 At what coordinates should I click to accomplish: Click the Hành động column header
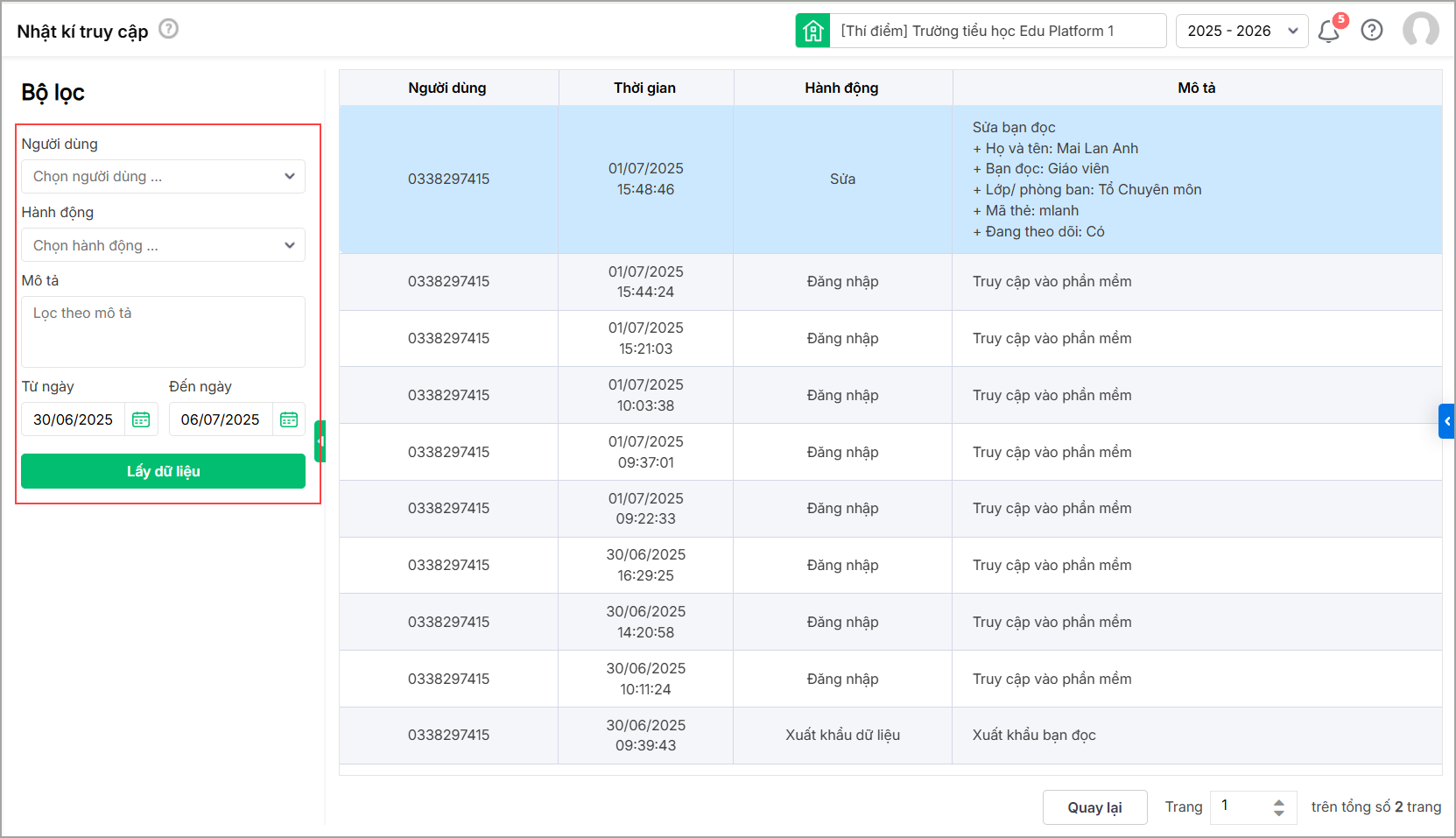[841, 88]
